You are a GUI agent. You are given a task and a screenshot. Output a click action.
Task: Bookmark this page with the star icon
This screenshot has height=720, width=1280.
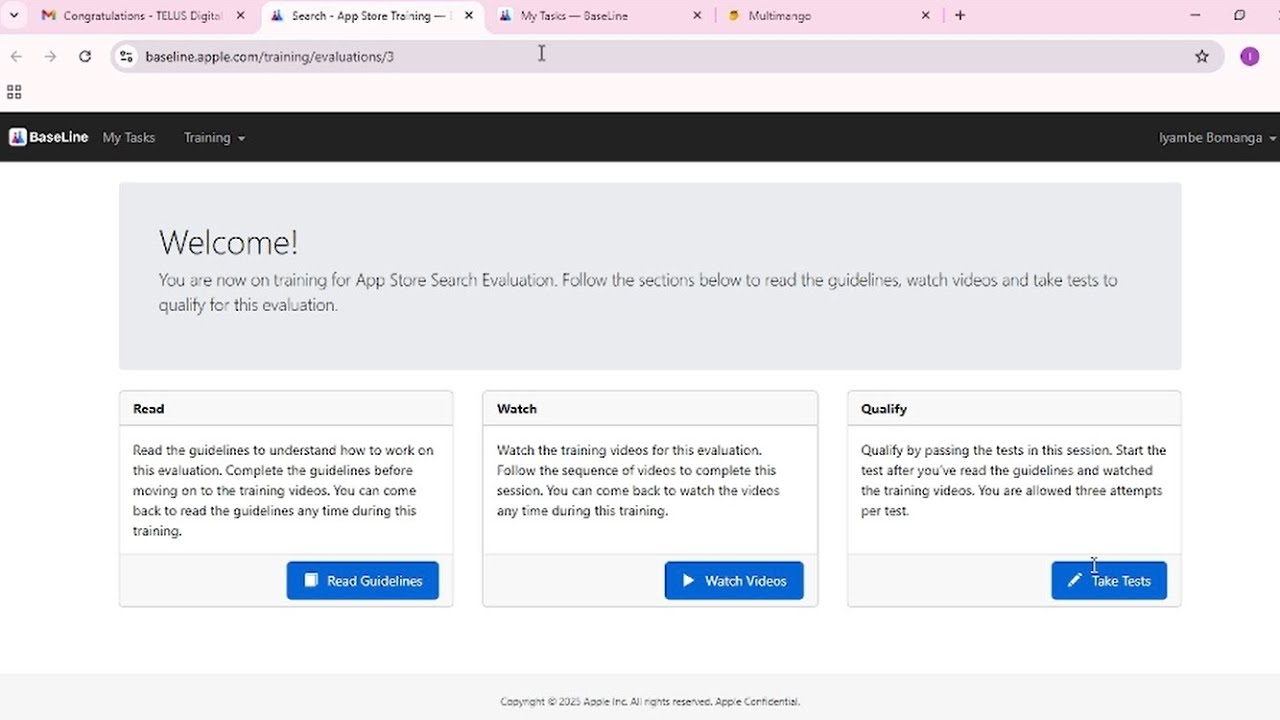[x=1202, y=57]
